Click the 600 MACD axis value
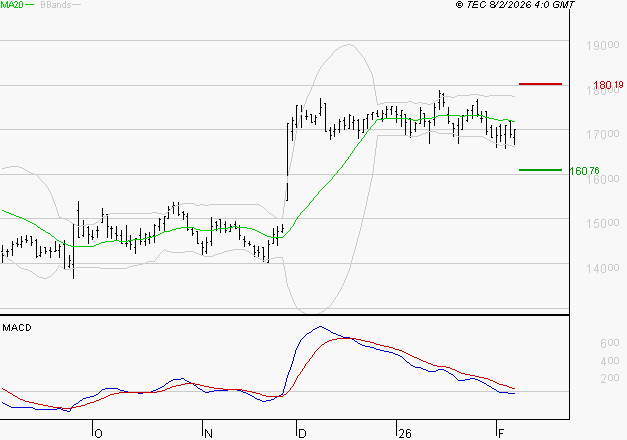This screenshot has width=627, height=440. 610,343
